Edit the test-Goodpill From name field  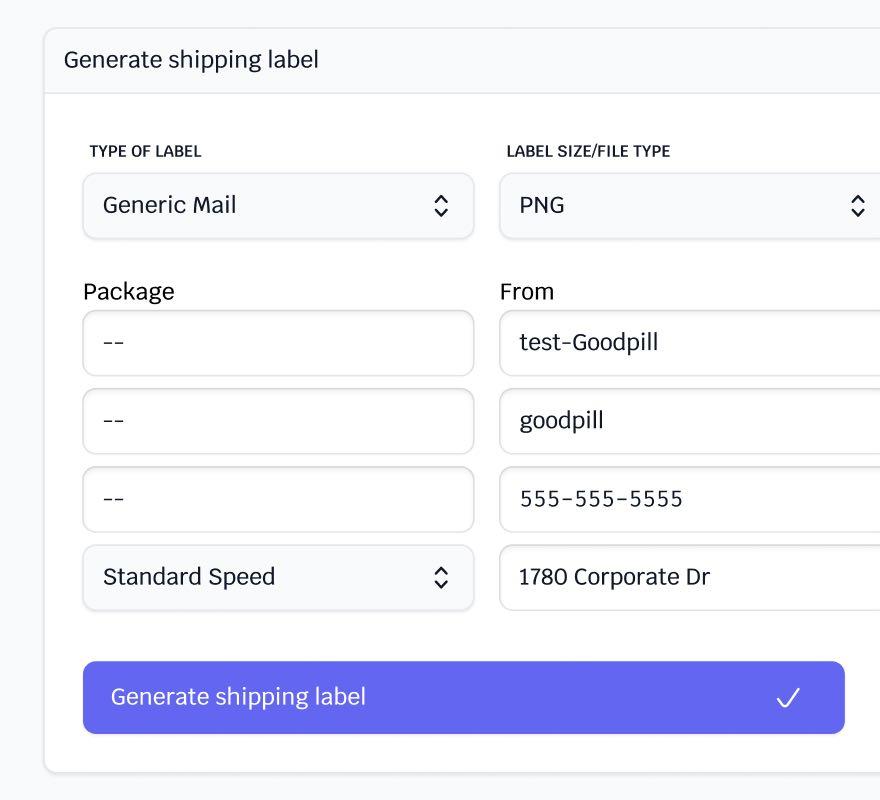click(x=690, y=343)
